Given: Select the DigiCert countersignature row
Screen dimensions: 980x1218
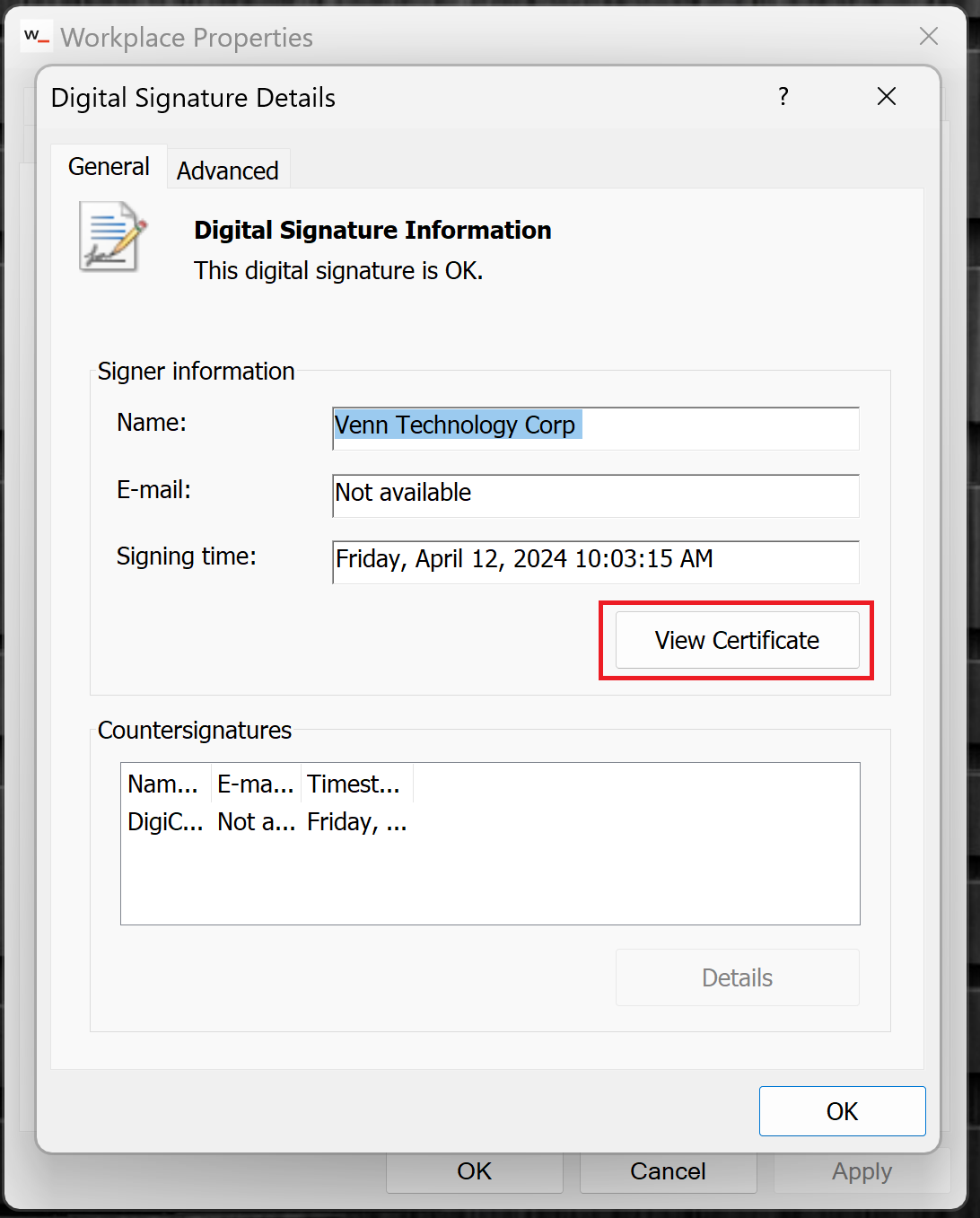Looking at the screenshot, I should [x=165, y=822].
